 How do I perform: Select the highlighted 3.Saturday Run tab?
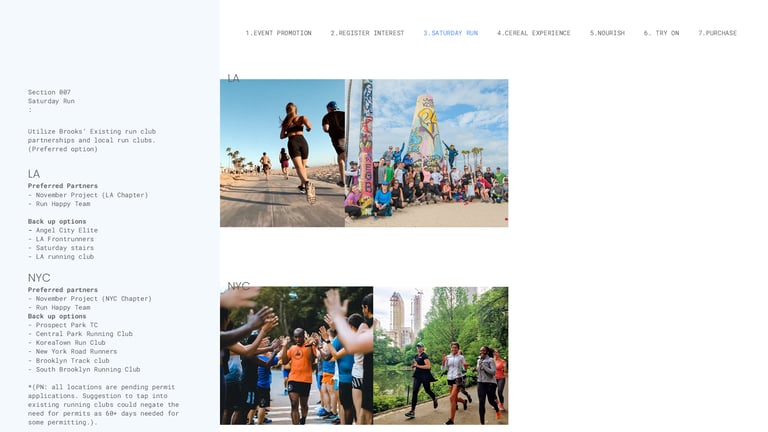pyautogui.click(x=451, y=33)
